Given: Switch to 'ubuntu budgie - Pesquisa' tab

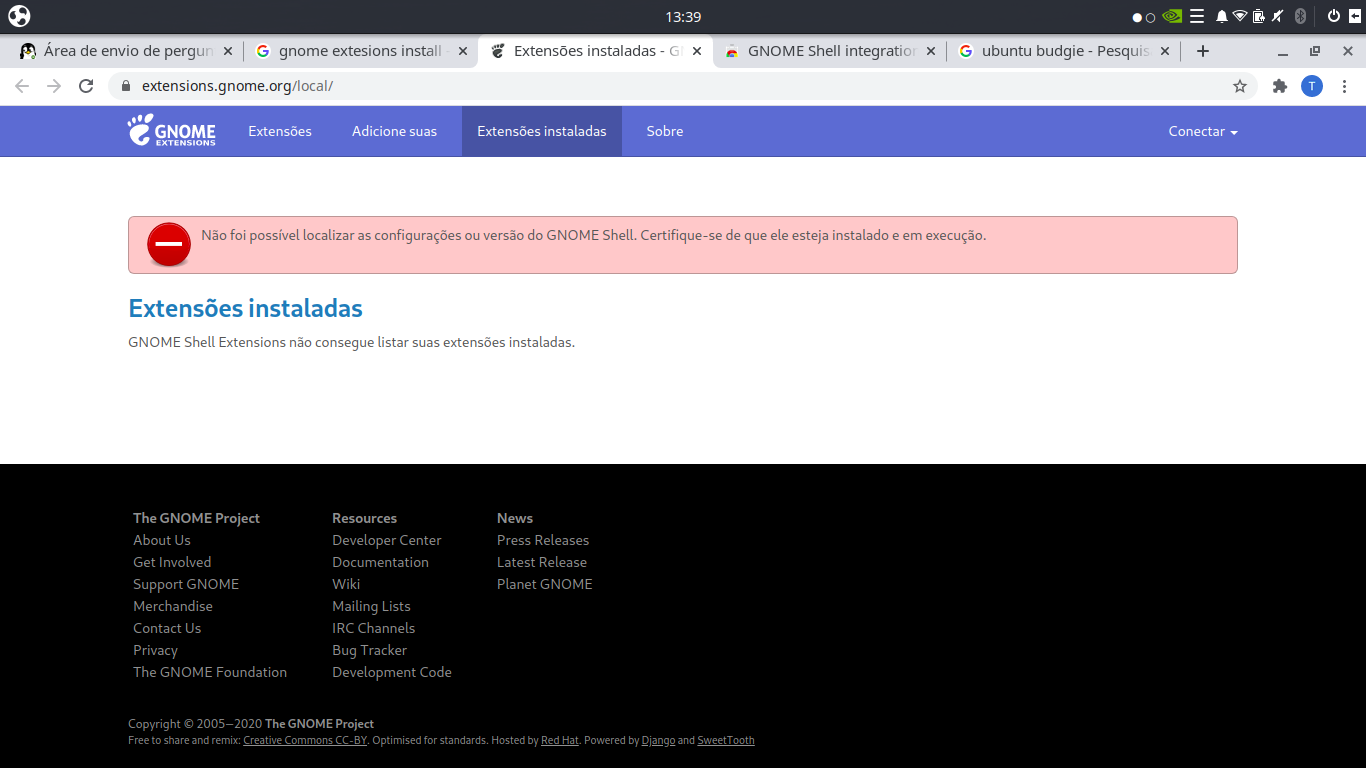Looking at the screenshot, I should click(1064, 51).
